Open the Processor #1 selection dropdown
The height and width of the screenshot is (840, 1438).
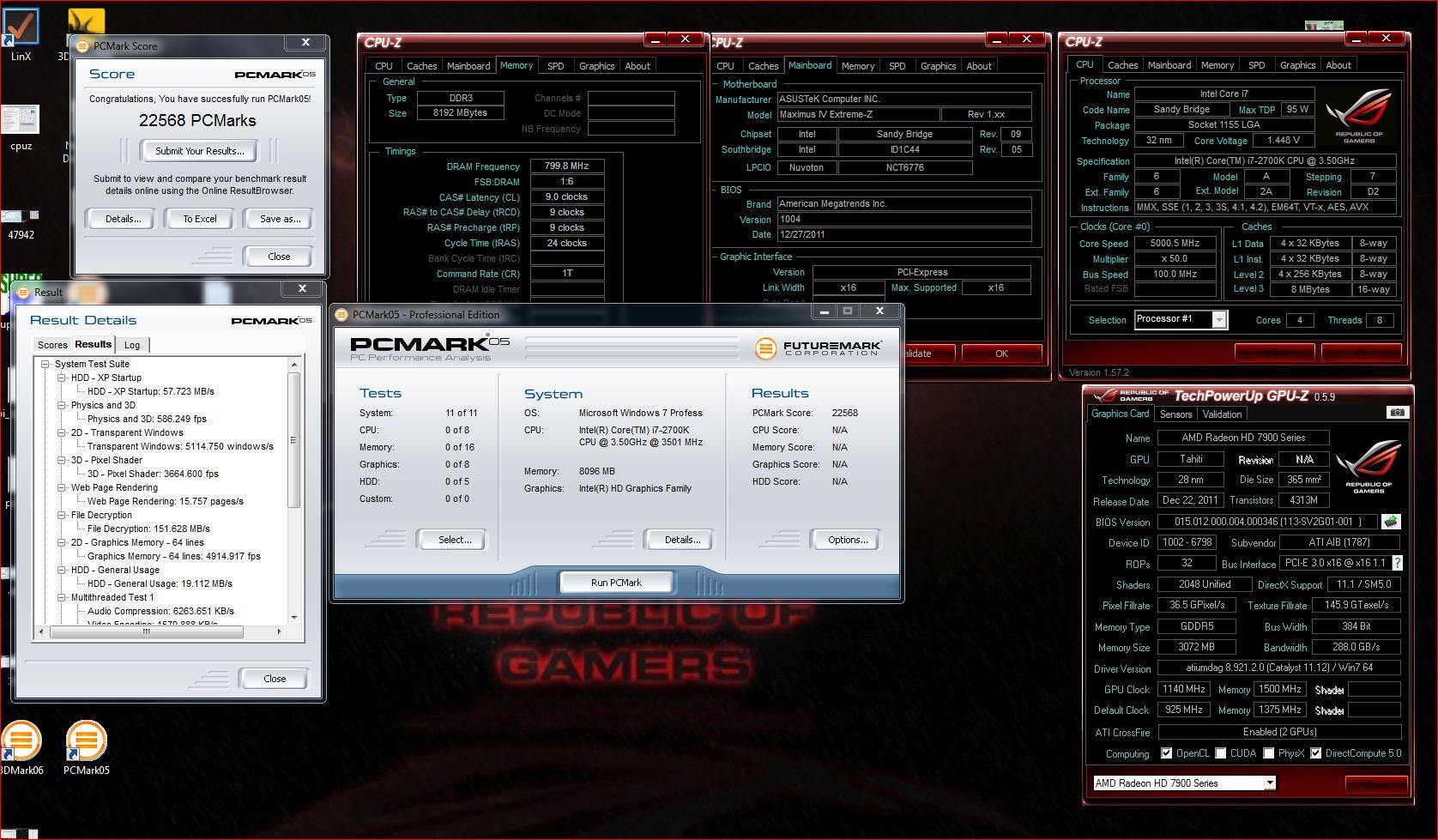pyautogui.click(x=1218, y=320)
